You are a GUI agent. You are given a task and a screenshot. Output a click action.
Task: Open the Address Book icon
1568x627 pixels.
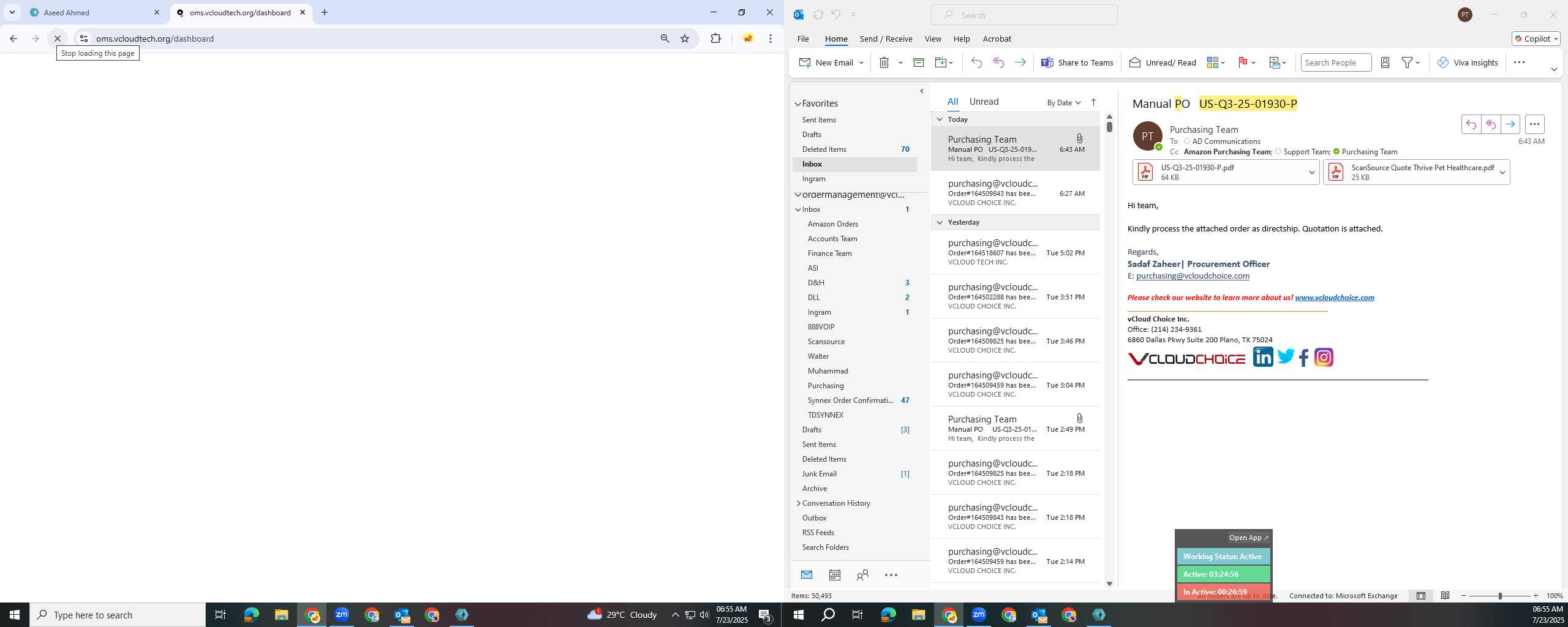[1385, 62]
